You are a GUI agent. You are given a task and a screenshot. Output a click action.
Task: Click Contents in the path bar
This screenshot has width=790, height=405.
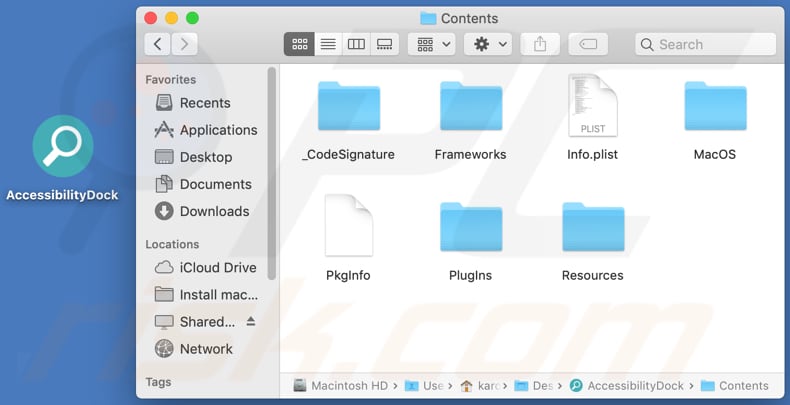[735, 386]
